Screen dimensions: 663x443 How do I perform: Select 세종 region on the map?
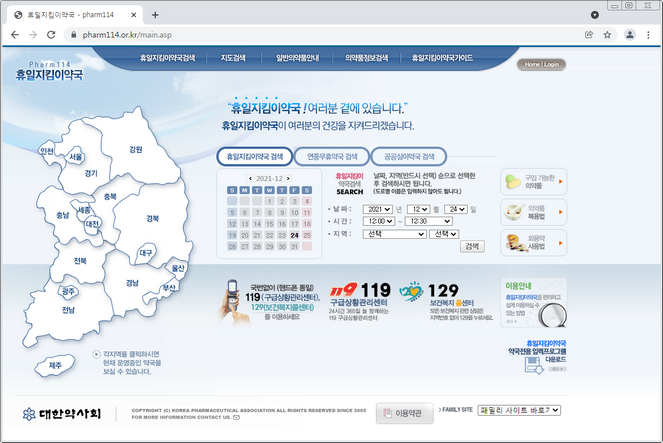click(x=83, y=210)
